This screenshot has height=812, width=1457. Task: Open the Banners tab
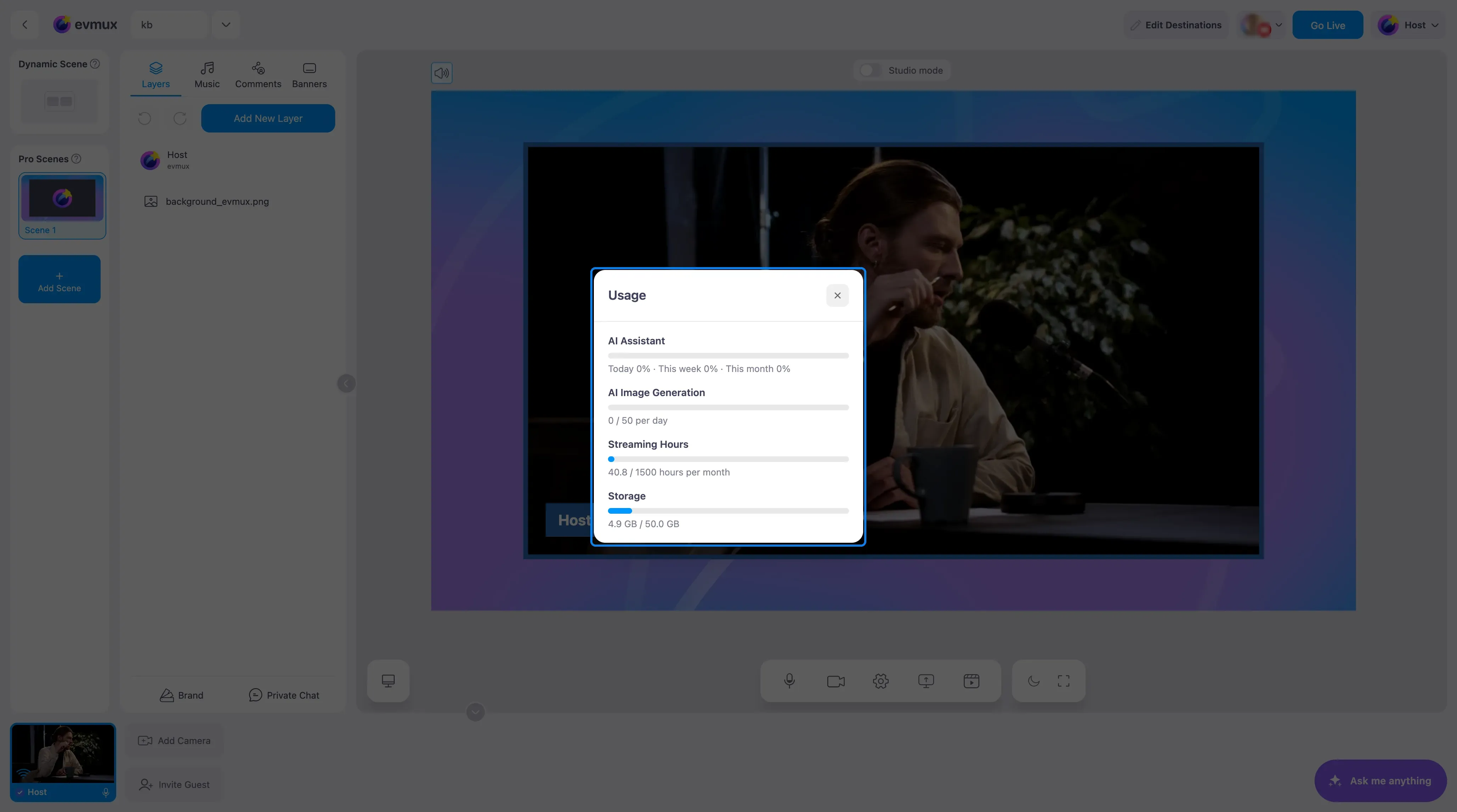coord(309,75)
